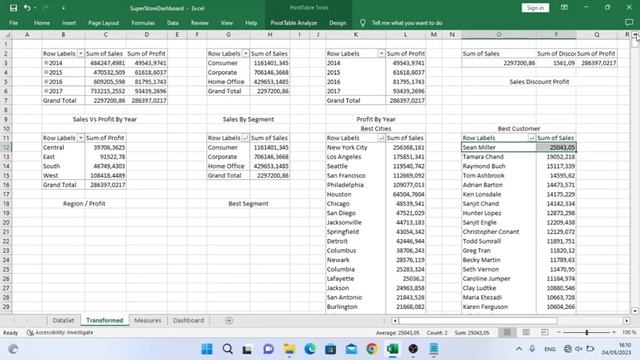The image size is (640, 360).
Task: Open Mail app from taskbar
Action: 351,349
